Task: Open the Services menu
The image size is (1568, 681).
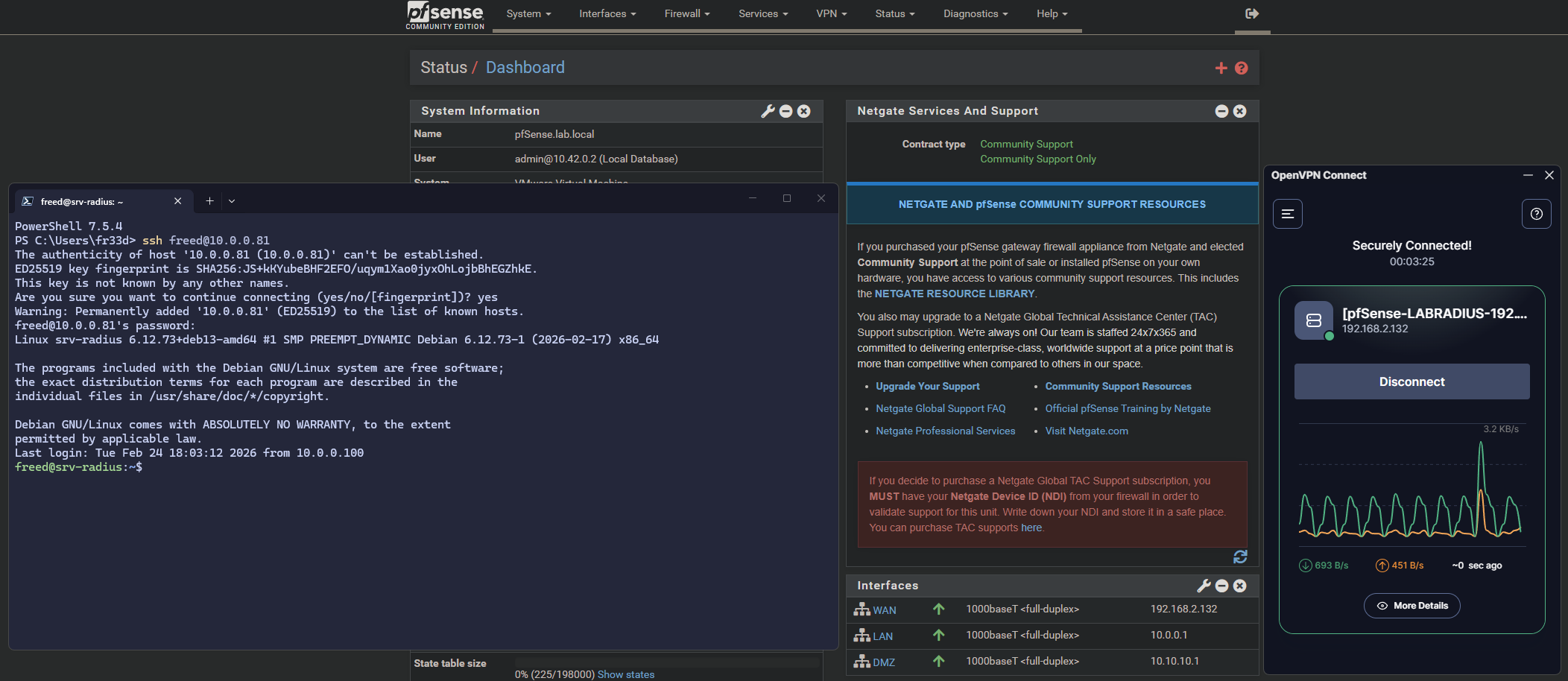Action: [762, 13]
